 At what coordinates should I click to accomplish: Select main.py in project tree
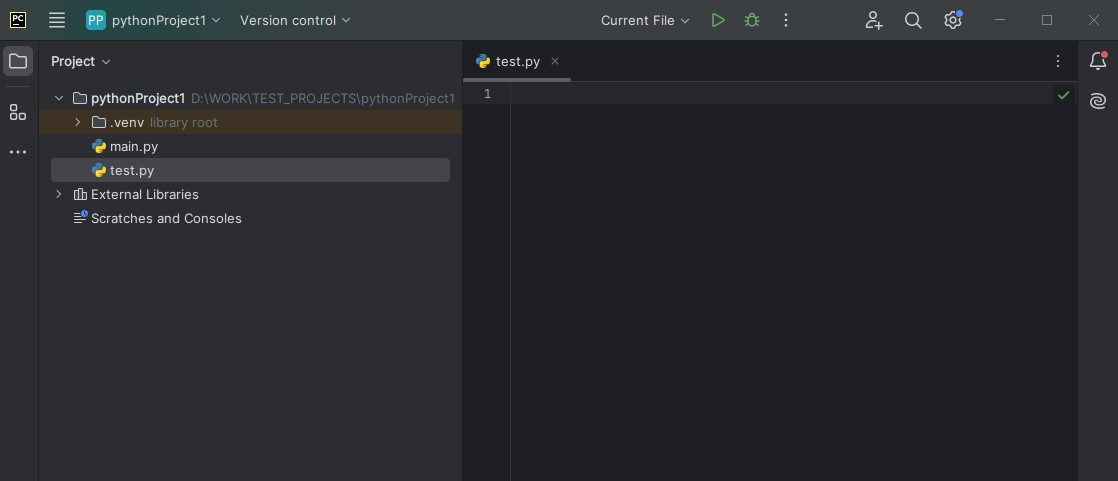pyautogui.click(x=133, y=146)
